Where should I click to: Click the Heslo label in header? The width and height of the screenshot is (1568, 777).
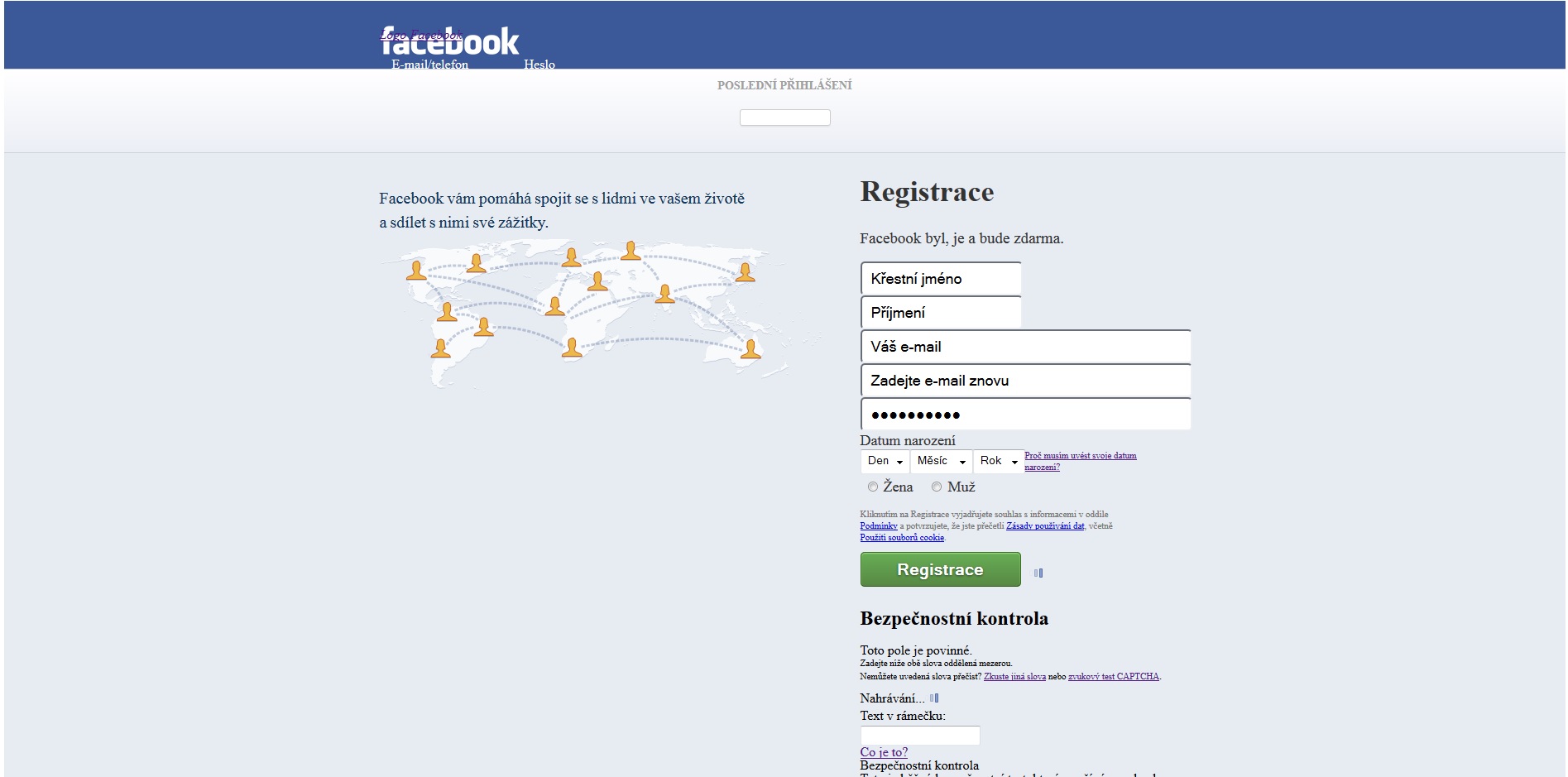pyautogui.click(x=539, y=65)
